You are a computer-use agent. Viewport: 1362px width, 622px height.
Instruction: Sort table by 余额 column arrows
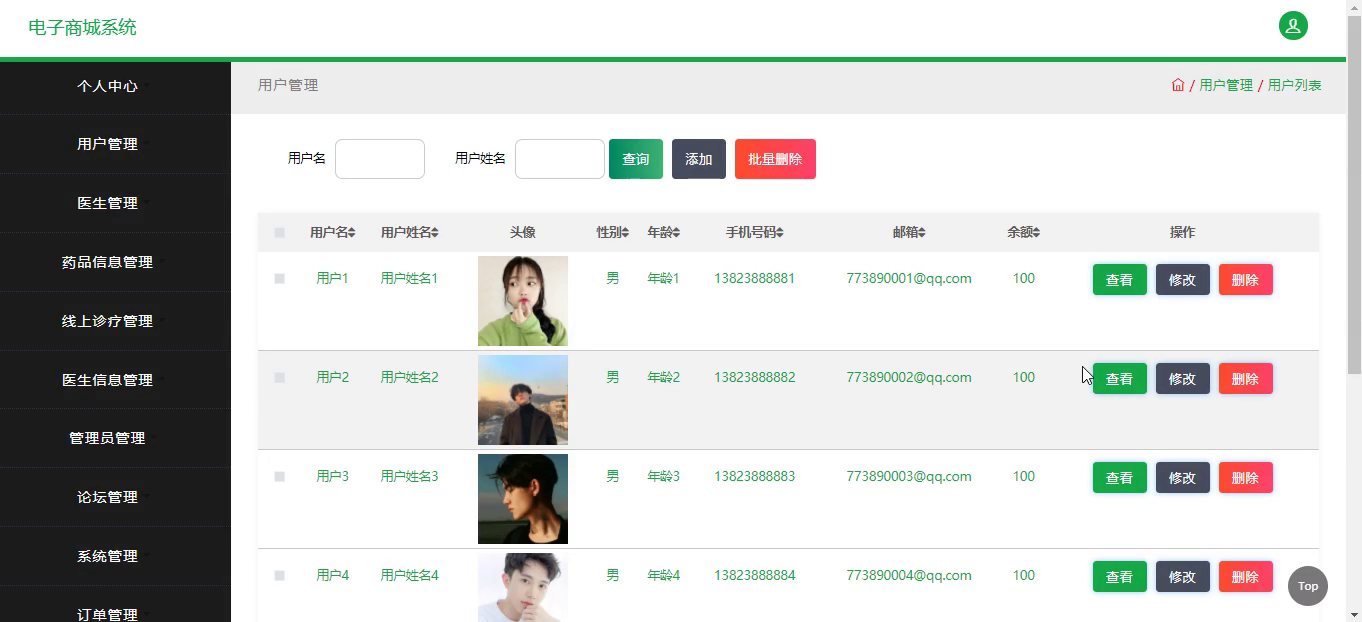pos(1036,232)
